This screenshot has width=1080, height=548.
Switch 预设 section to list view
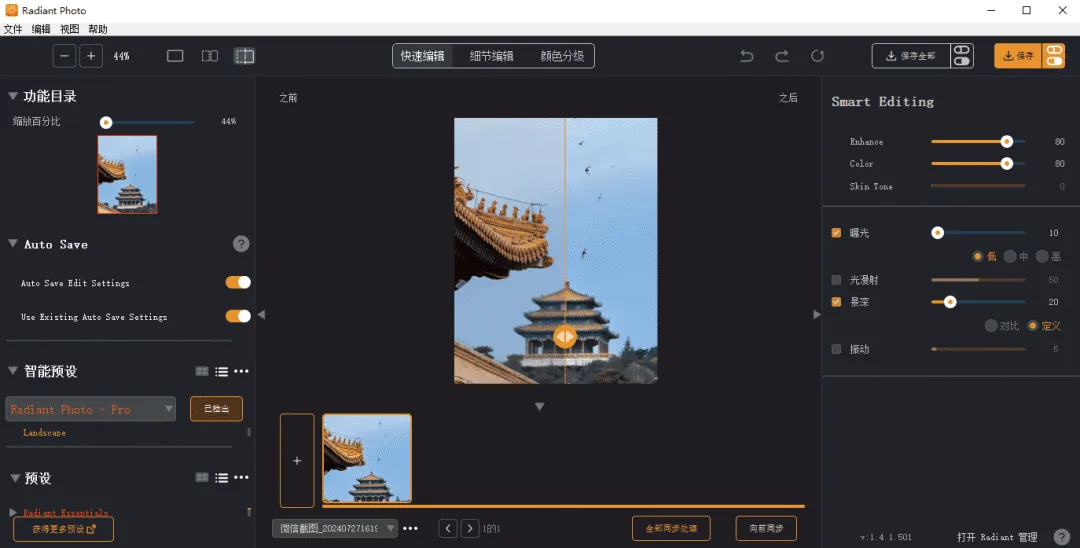tap(221, 477)
